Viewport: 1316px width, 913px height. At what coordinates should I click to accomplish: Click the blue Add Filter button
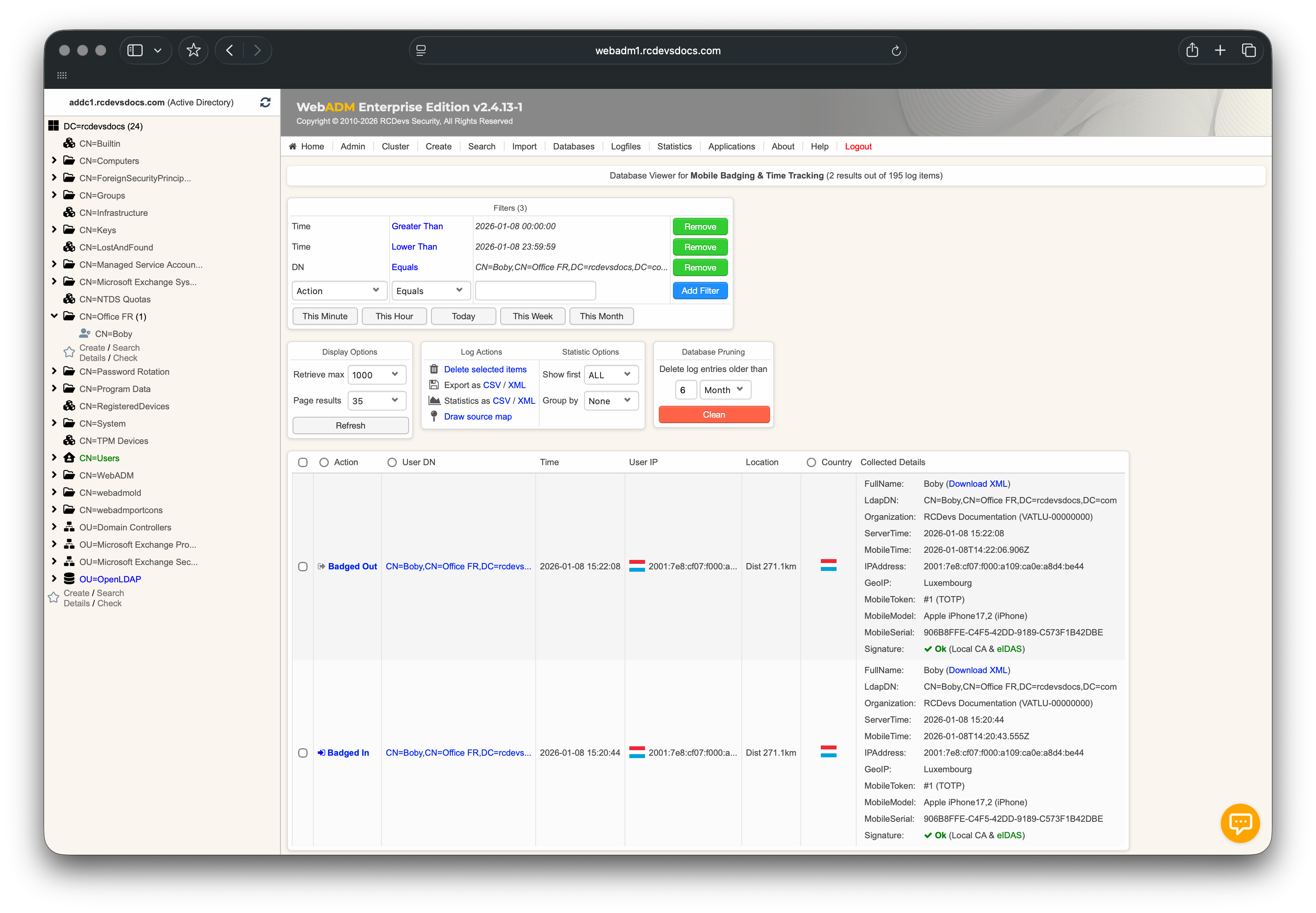click(x=700, y=291)
